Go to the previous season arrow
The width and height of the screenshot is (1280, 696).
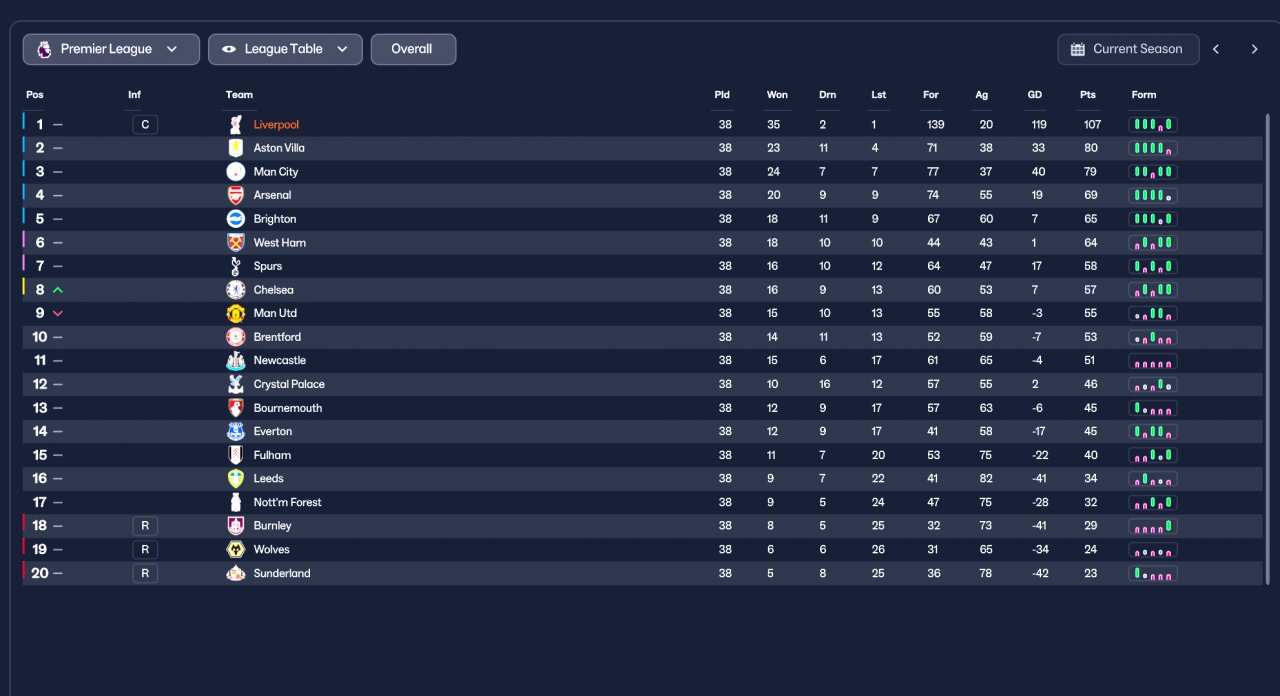click(x=1216, y=49)
